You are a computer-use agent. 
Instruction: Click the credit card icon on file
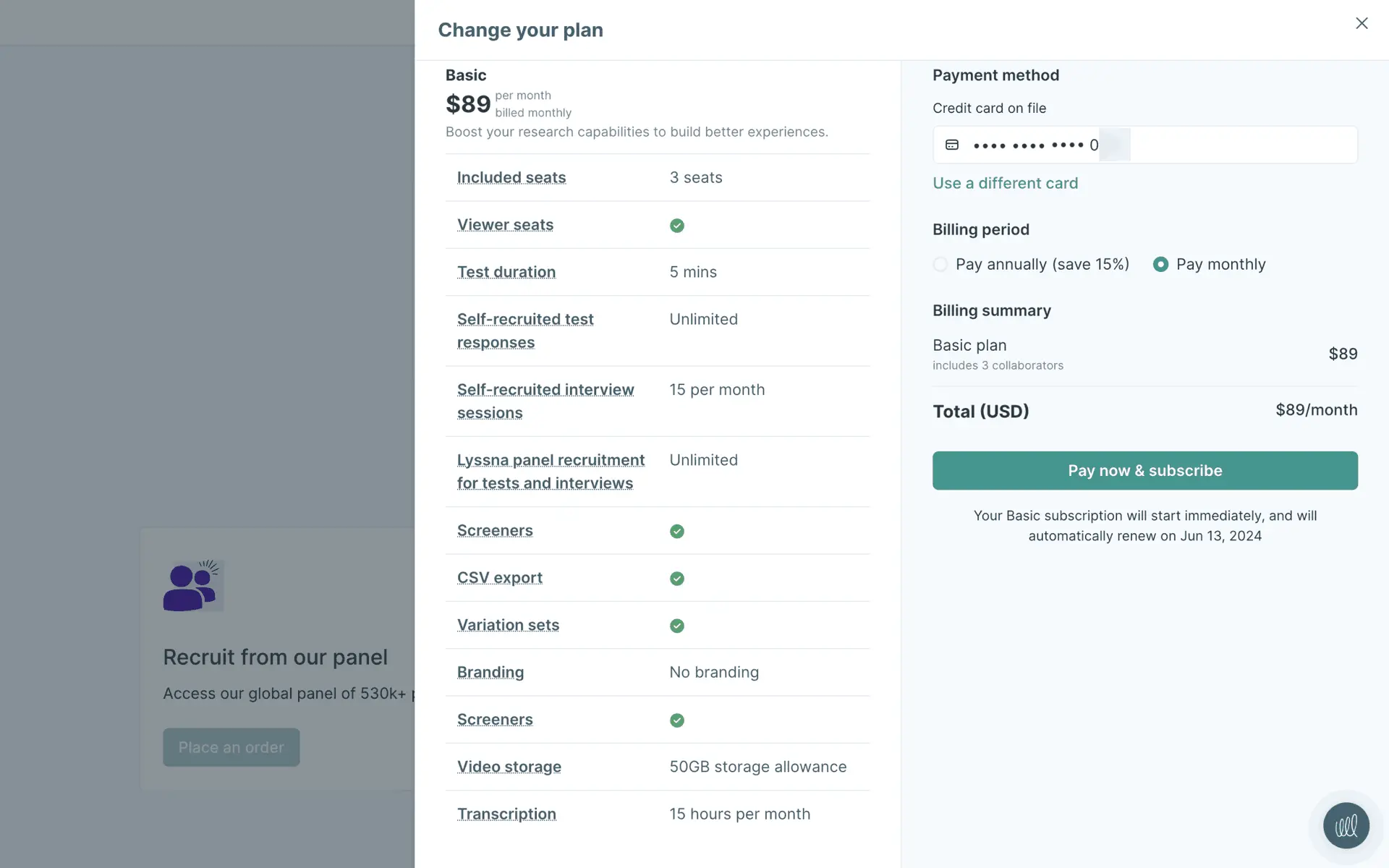(x=952, y=145)
